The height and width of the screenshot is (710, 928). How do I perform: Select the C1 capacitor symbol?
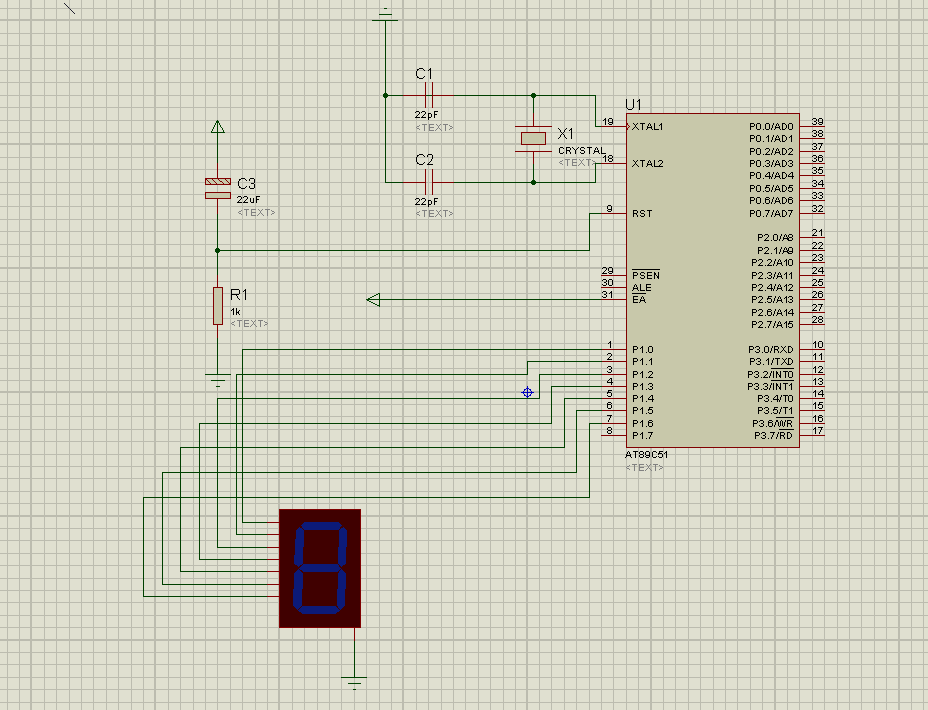(429, 95)
